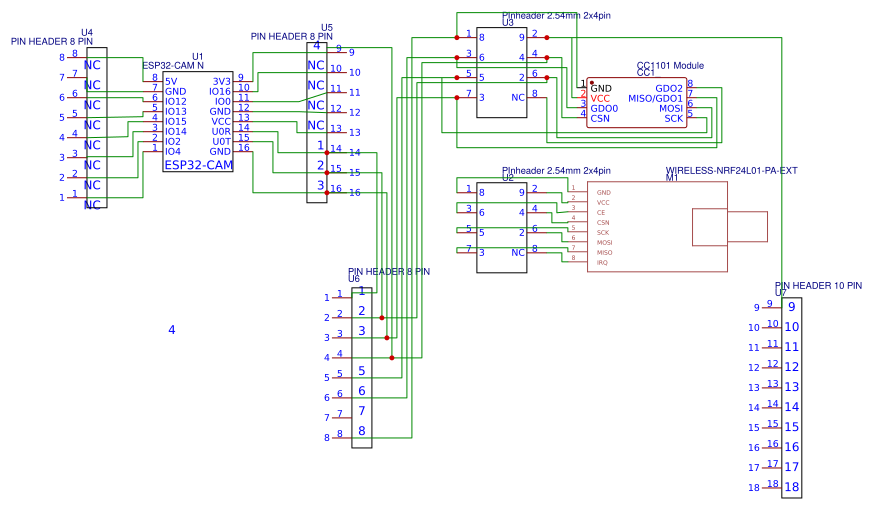
Task: Click the IRQ pin on NRF24L01 module
Action: click(602, 263)
